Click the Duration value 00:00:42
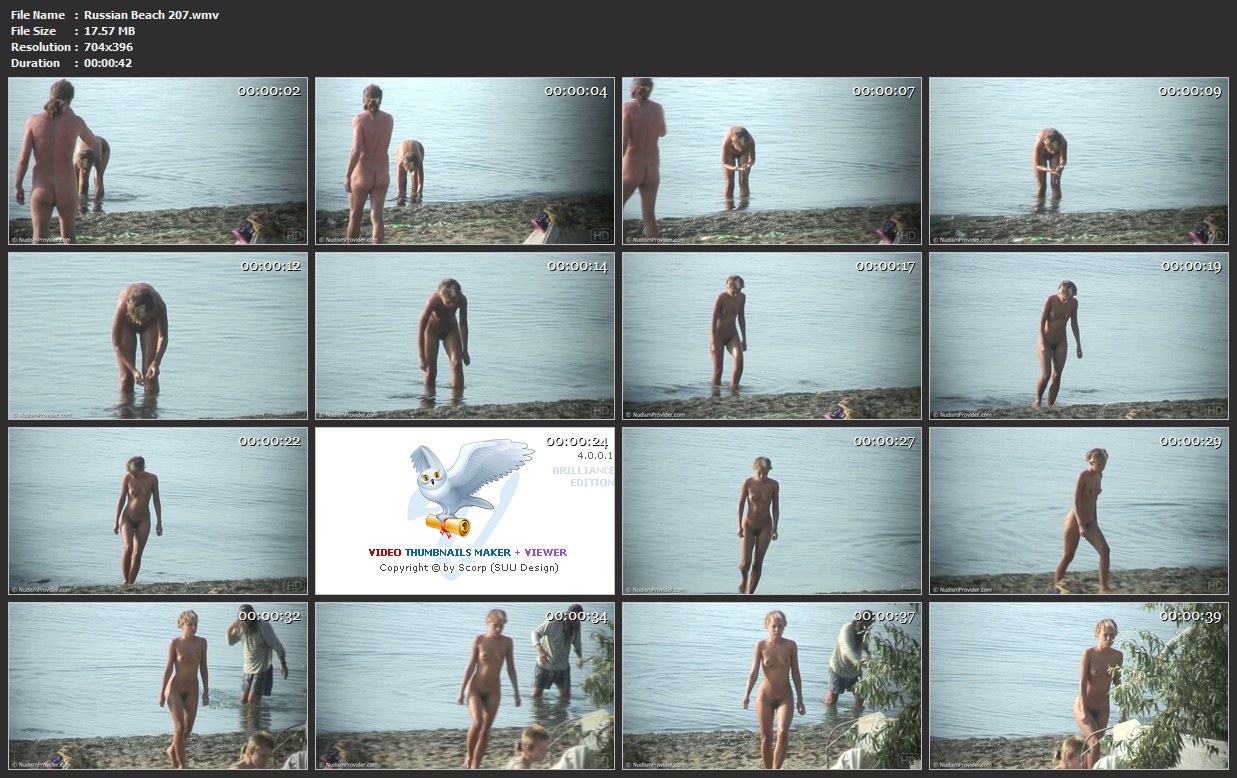This screenshot has height=778, width=1237. tap(108, 63)
